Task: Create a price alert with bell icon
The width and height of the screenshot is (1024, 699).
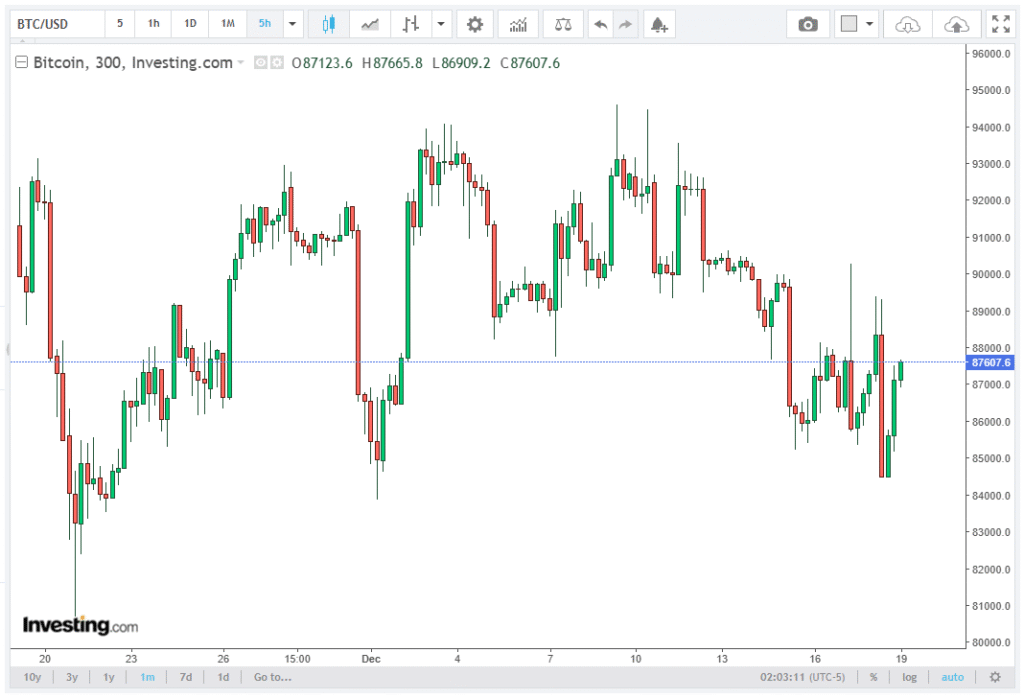Action: [657, 24]
